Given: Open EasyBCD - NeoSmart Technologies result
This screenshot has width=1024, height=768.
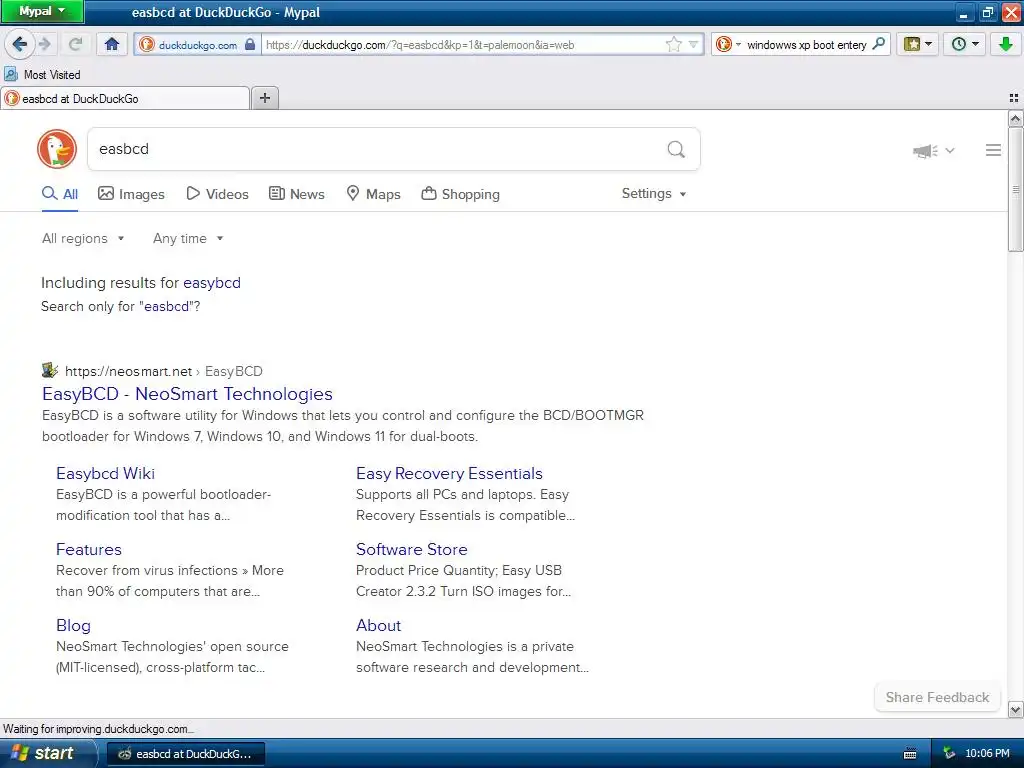Looking at the screenshot, I should [187, 394].
